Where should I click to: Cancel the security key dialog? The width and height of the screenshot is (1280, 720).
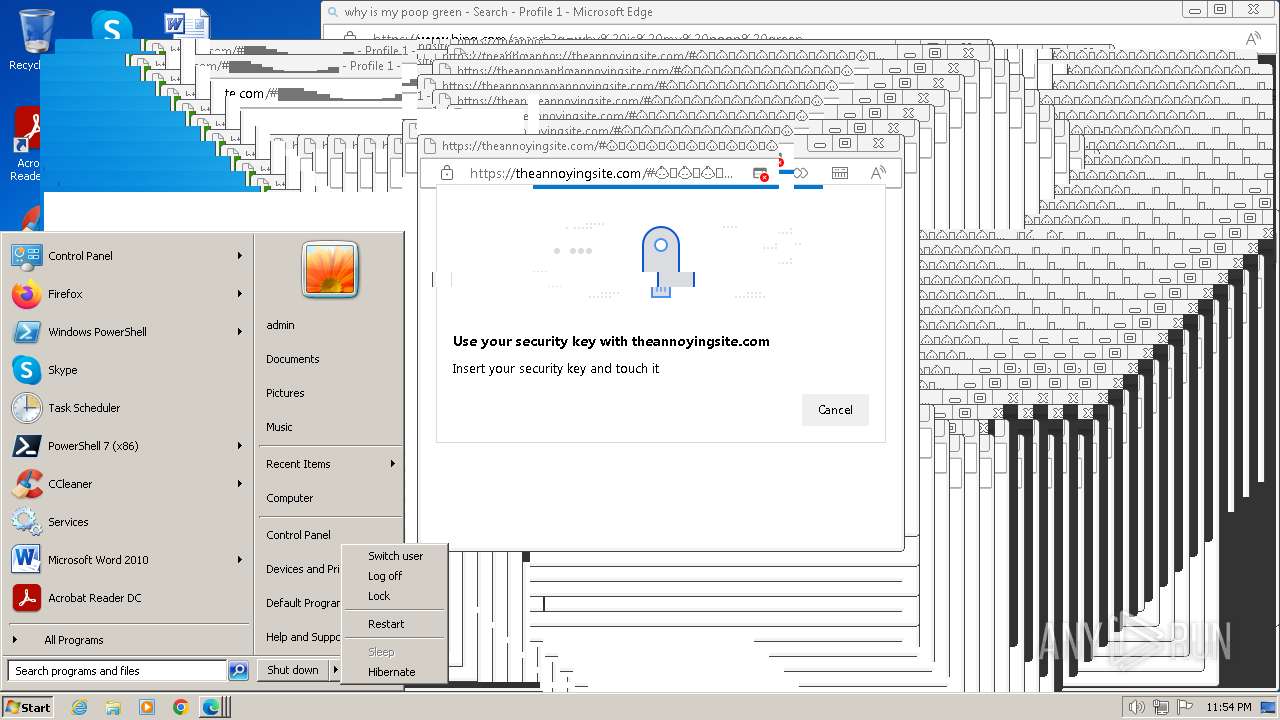tap(835, 410)
